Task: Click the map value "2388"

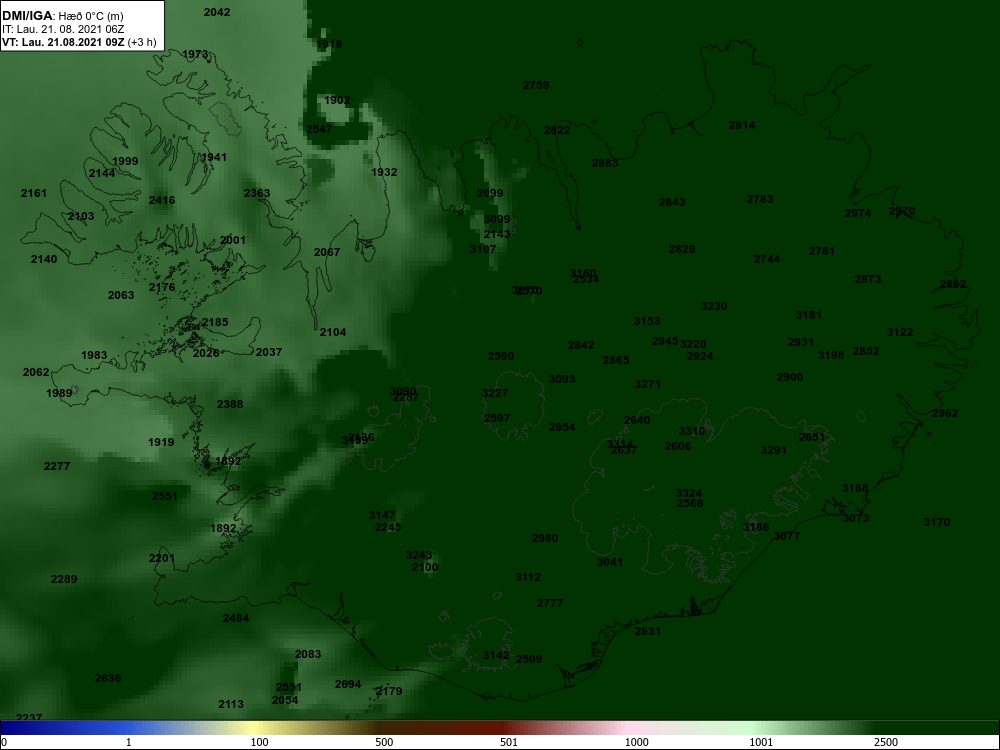Action: pyautogui.click(x=230, y=404)
